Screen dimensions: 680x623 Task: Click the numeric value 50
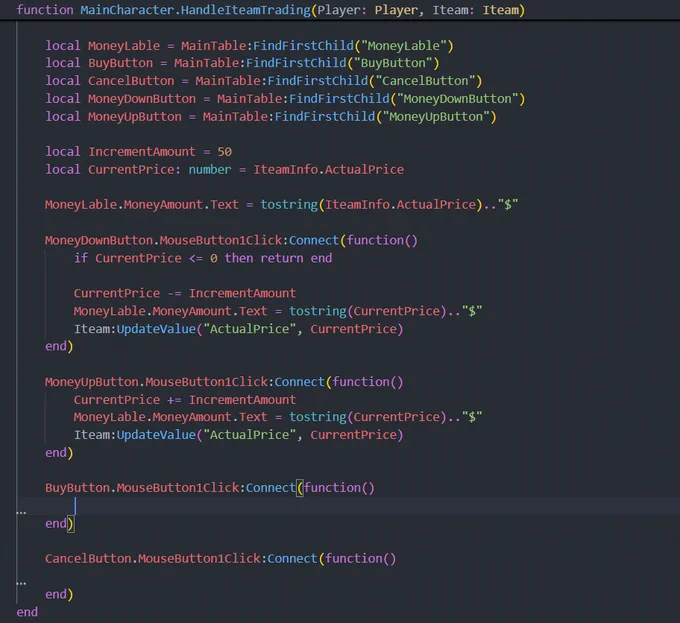[x=225, y=152]
